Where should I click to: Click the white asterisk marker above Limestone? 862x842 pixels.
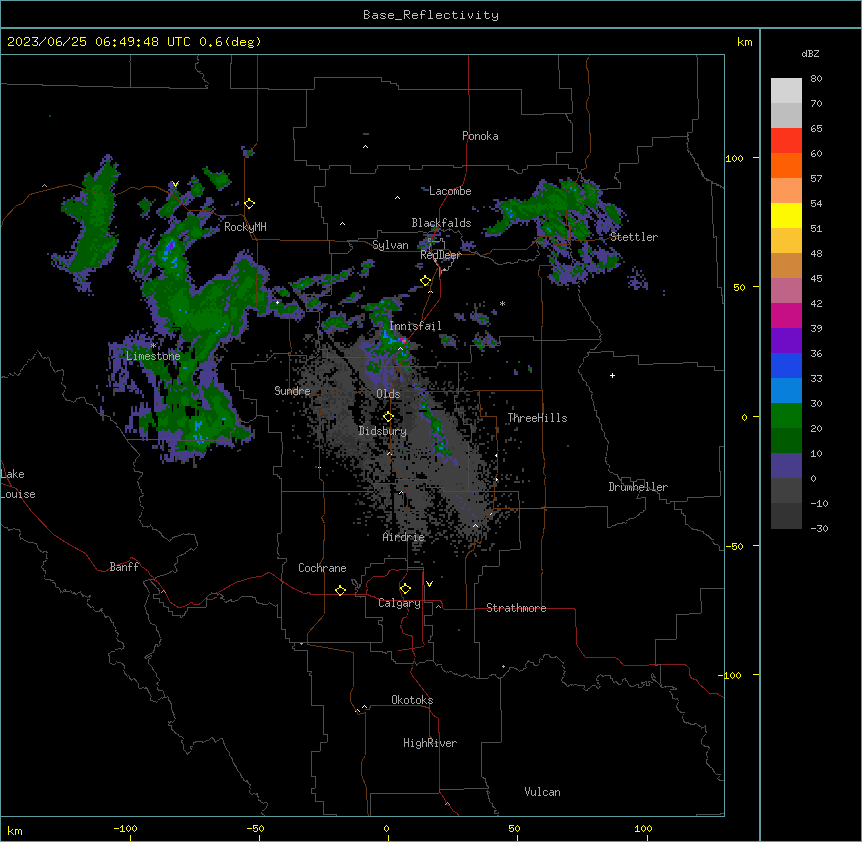click(x=153, y=345)
